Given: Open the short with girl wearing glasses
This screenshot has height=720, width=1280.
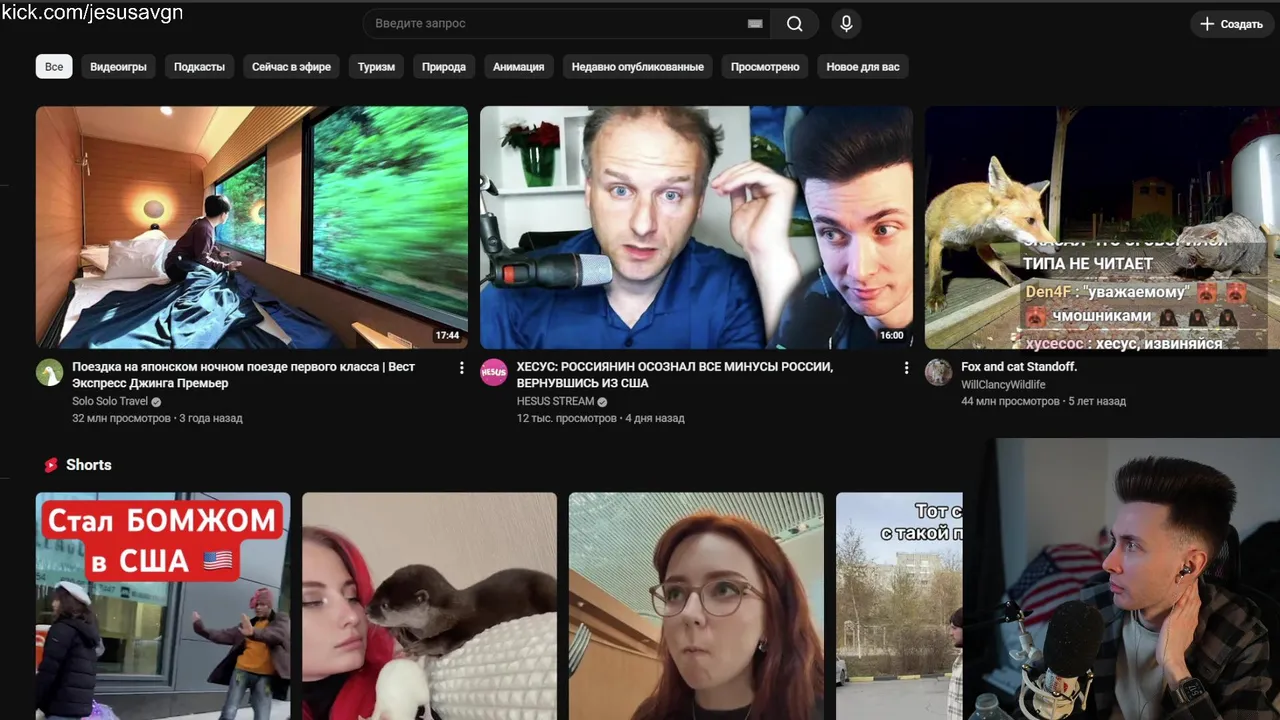Looking at the screenshot, I should [696, 606].
